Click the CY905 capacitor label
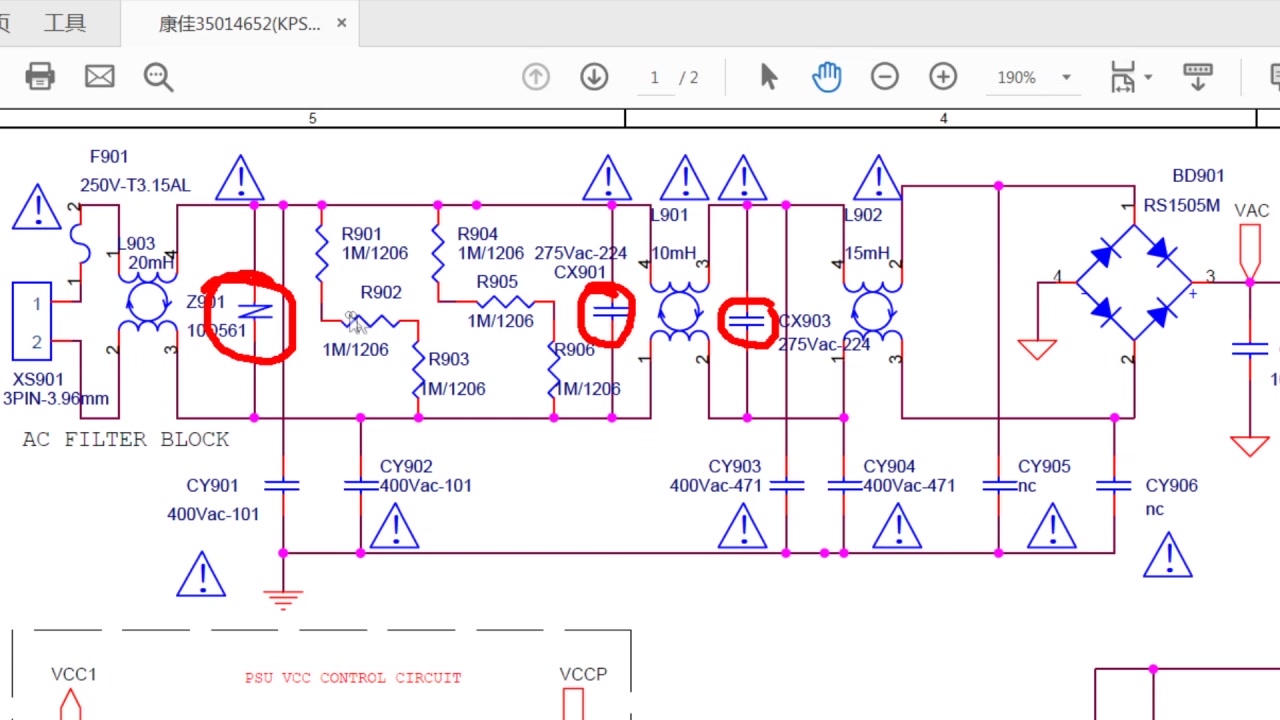Image resolution: width=1280 pixels, height=720 pixels. [x=1044, y=467]
